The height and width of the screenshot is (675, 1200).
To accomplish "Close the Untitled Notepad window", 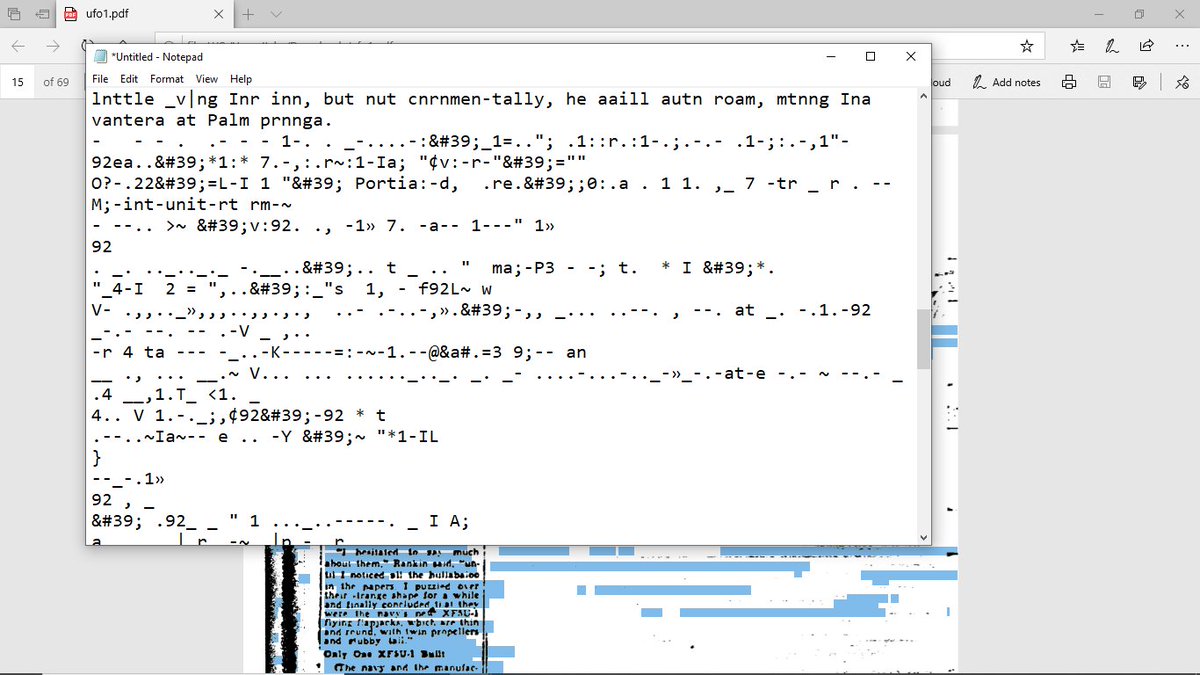I will (x=910, y=56).
